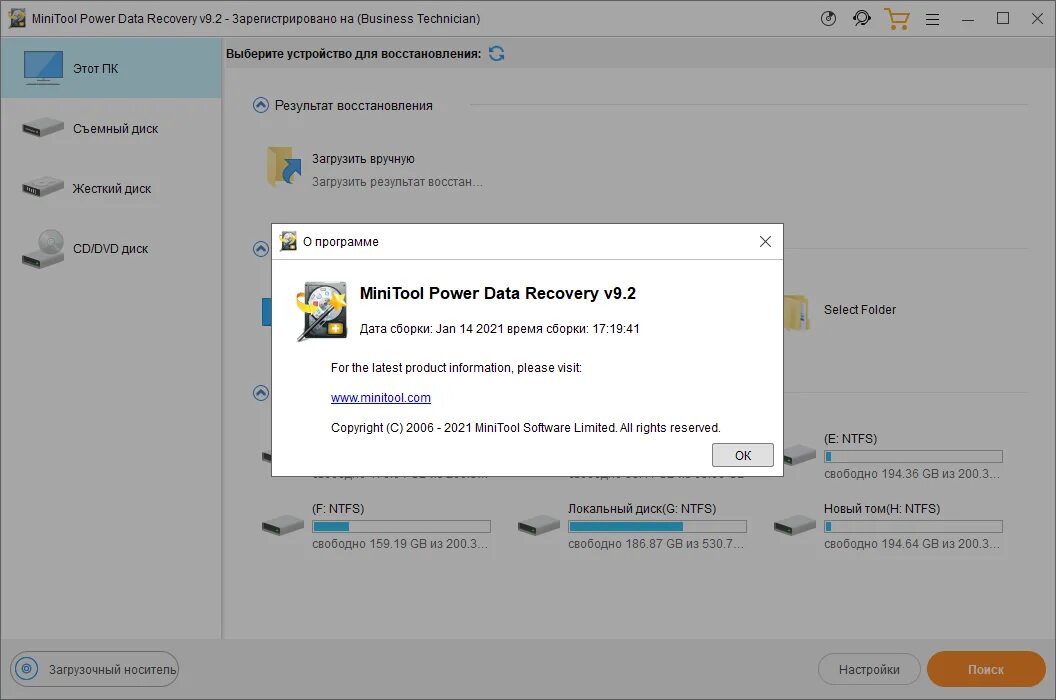Open the support headset icon

coord(861,18)
